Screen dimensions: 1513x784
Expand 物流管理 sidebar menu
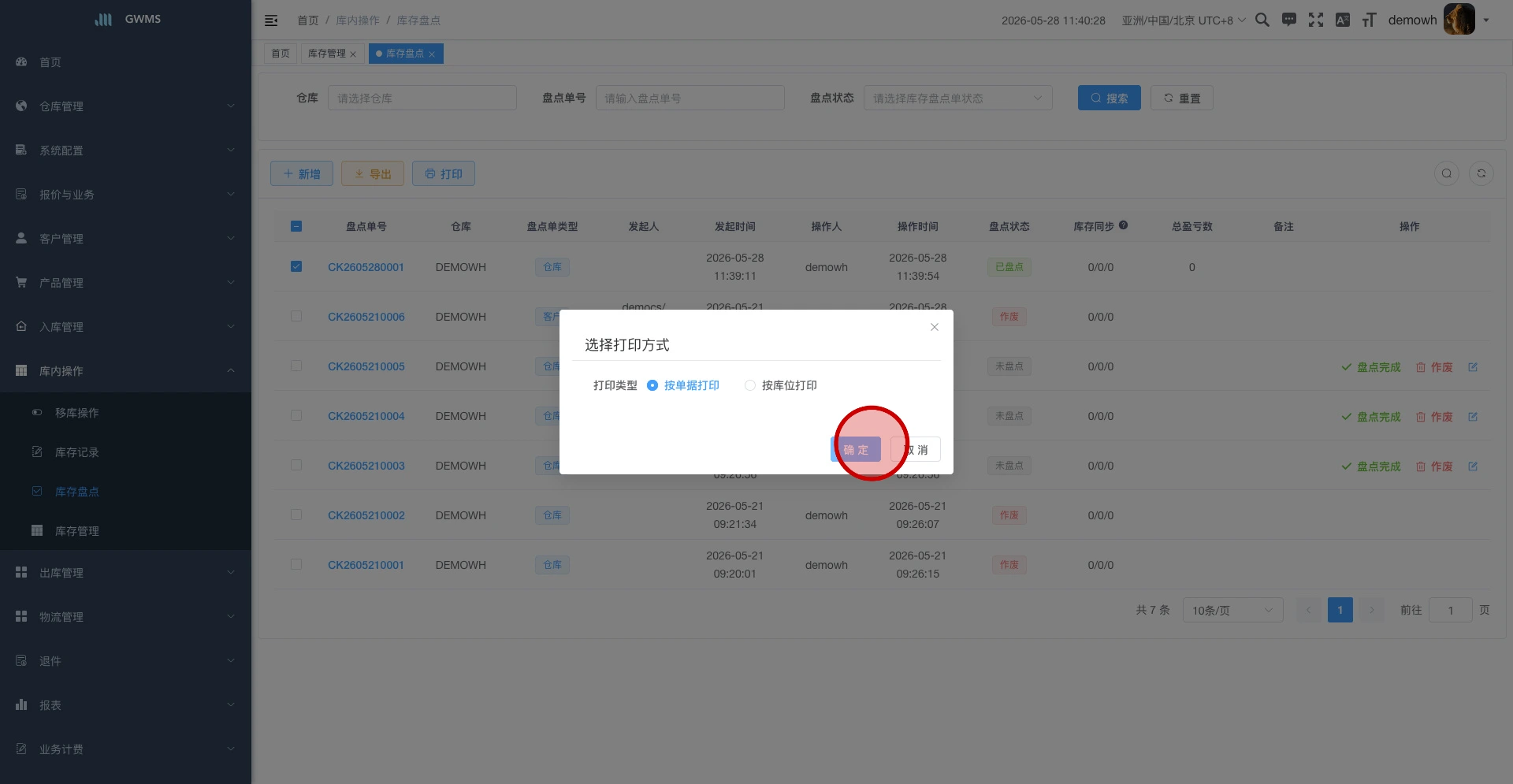tap(126, 617)
